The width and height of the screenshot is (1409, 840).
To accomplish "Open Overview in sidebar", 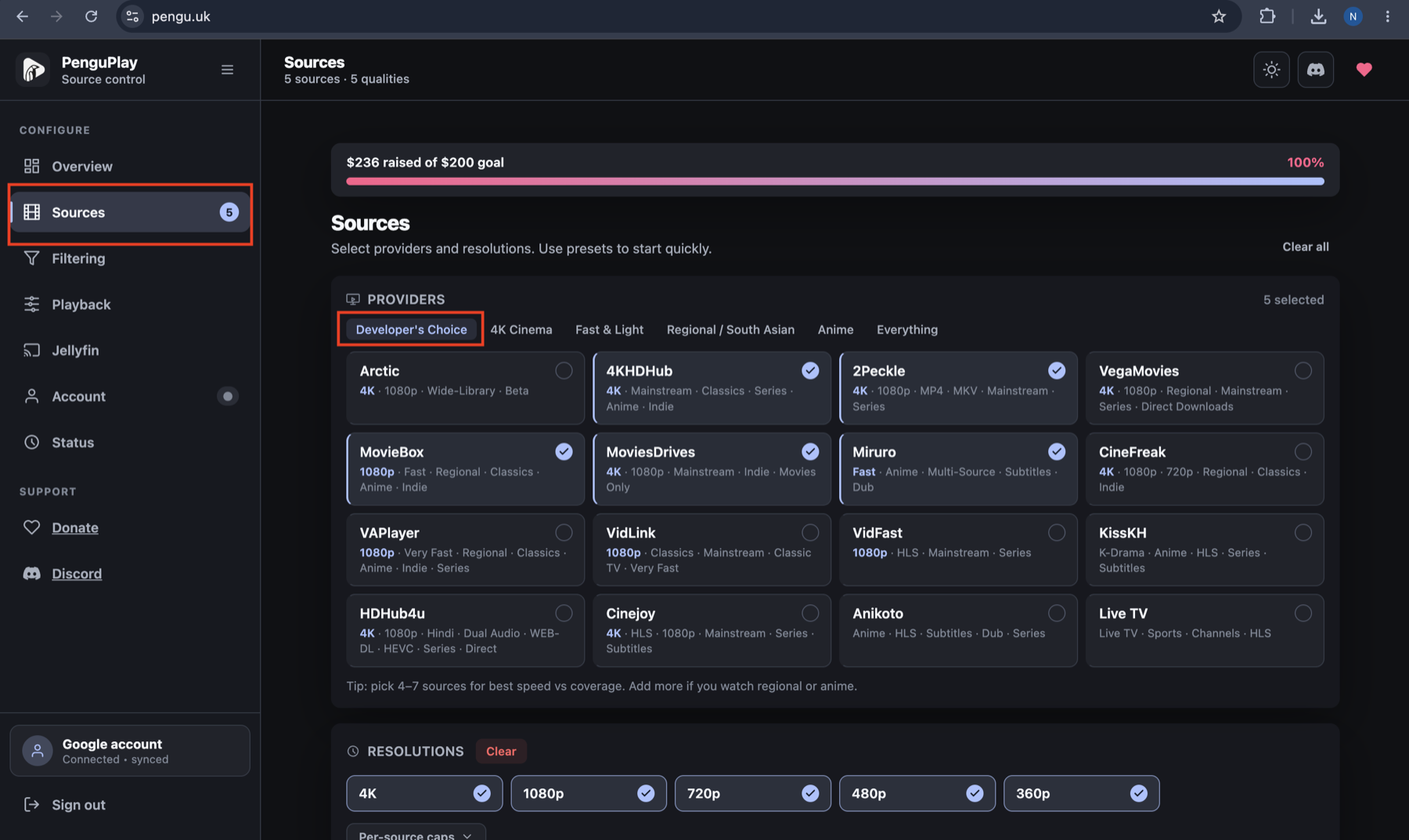I will tap(130, 166).
